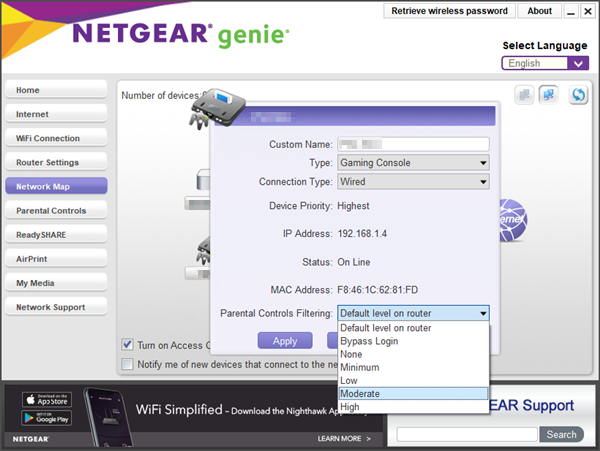Click the gaming console icon on the dialog header
The width and height of the screenshot is (600, 451).
click(x=217, y=108)
